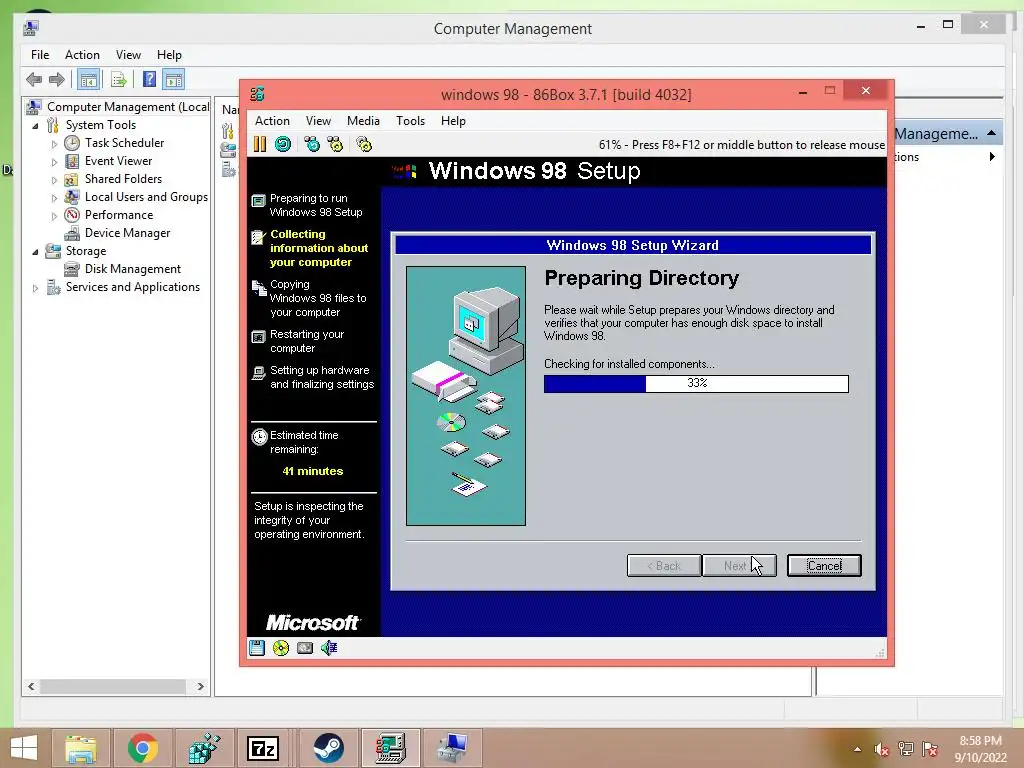Select Disk Management in the tree
The height and width of the screenshot is (768, 1024).
(133, 269)
